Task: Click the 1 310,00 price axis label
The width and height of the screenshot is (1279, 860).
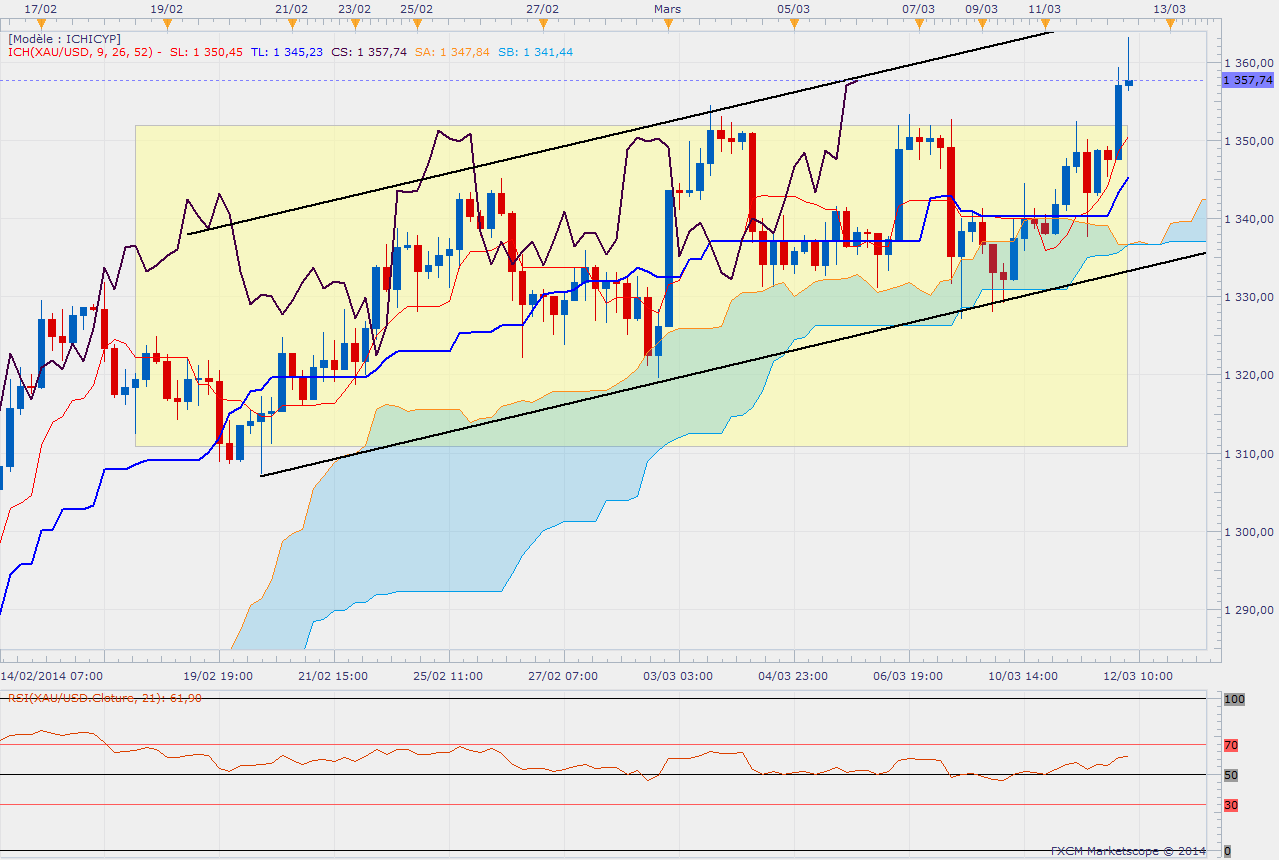Action: [1248, 453]
